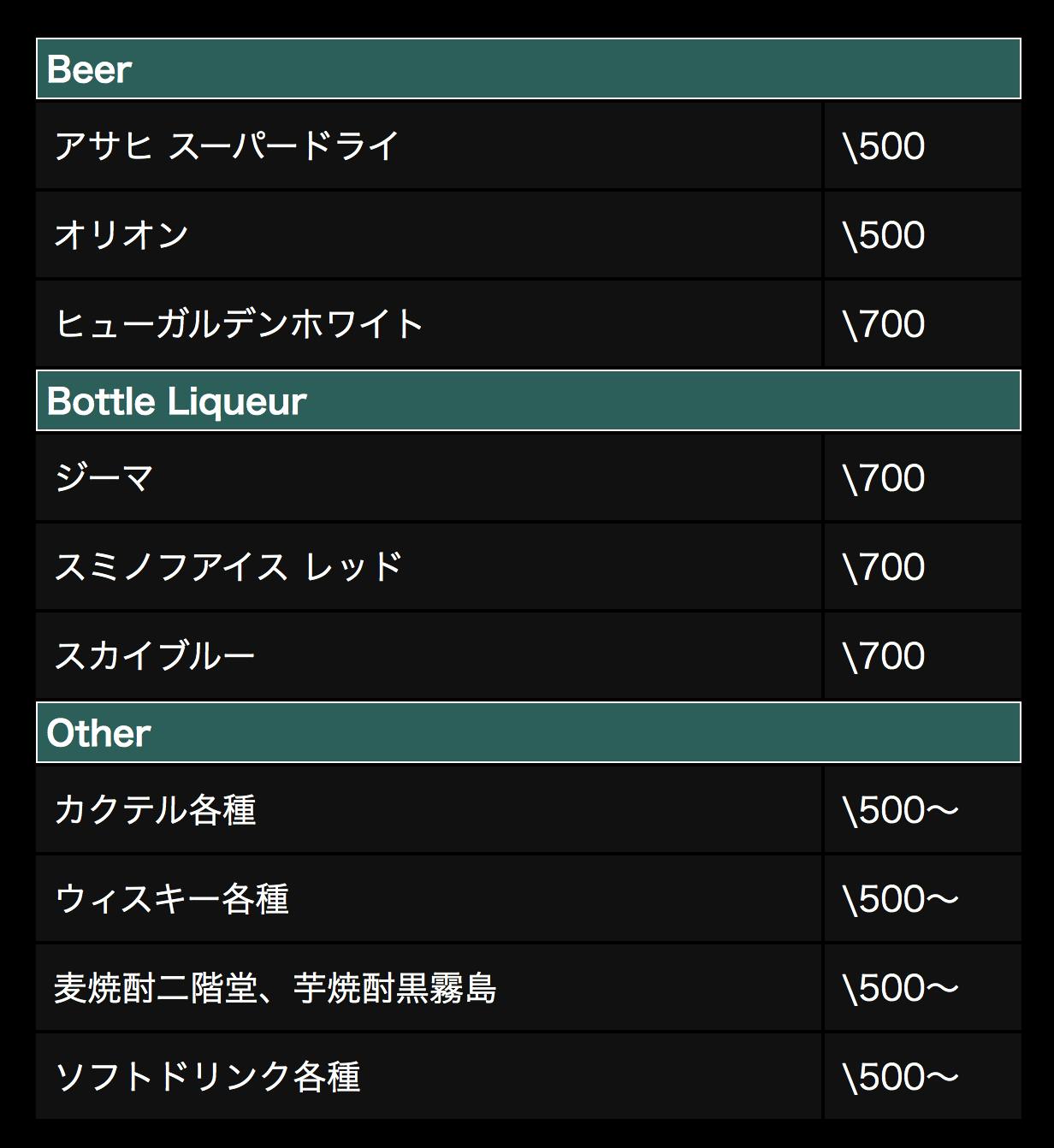Click the ヒューガルデンホワイト item
This screenshot has height=1148, width=1054.
coord(240,324)
